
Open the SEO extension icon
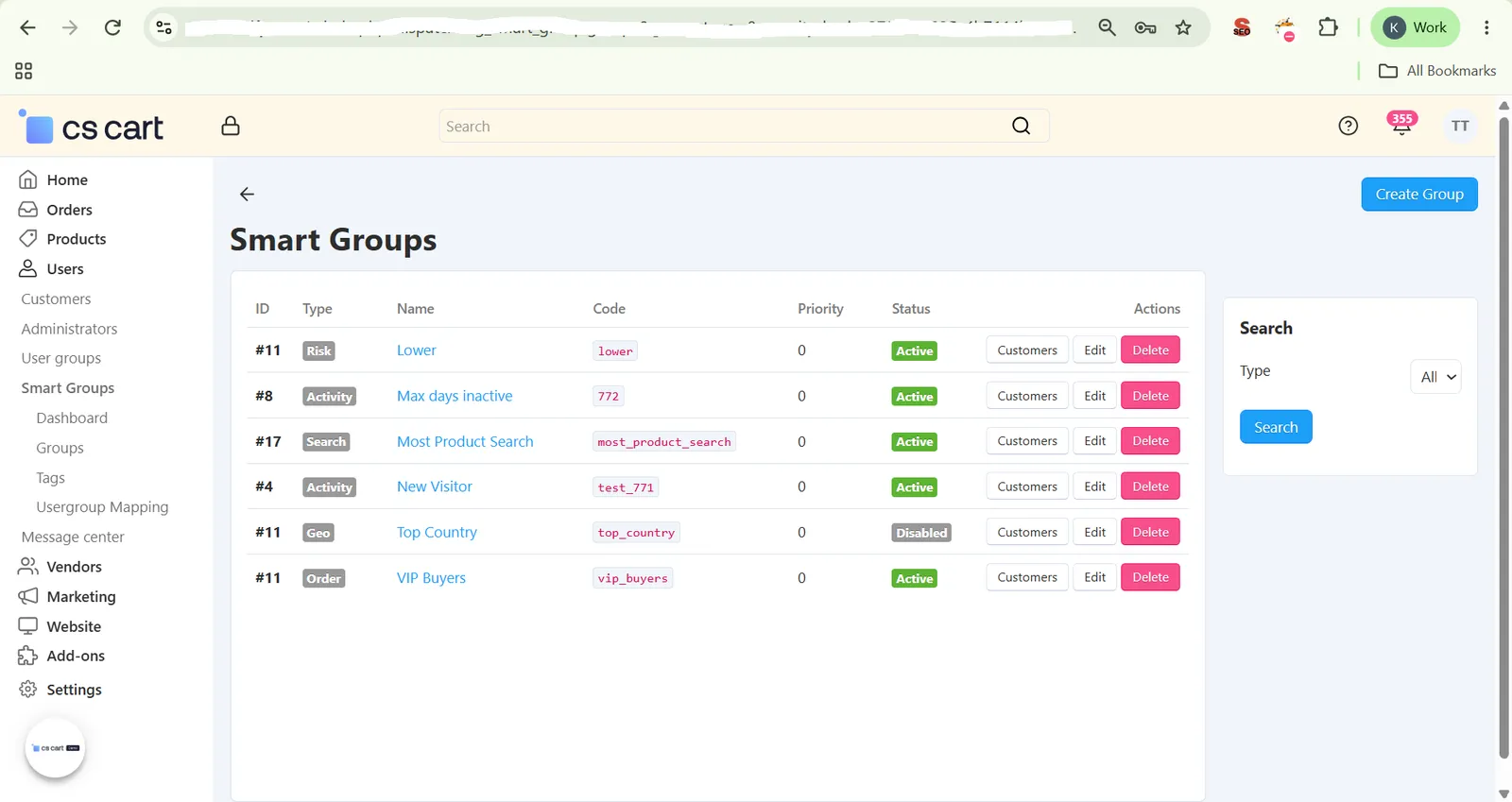(x=1242, y=27)
